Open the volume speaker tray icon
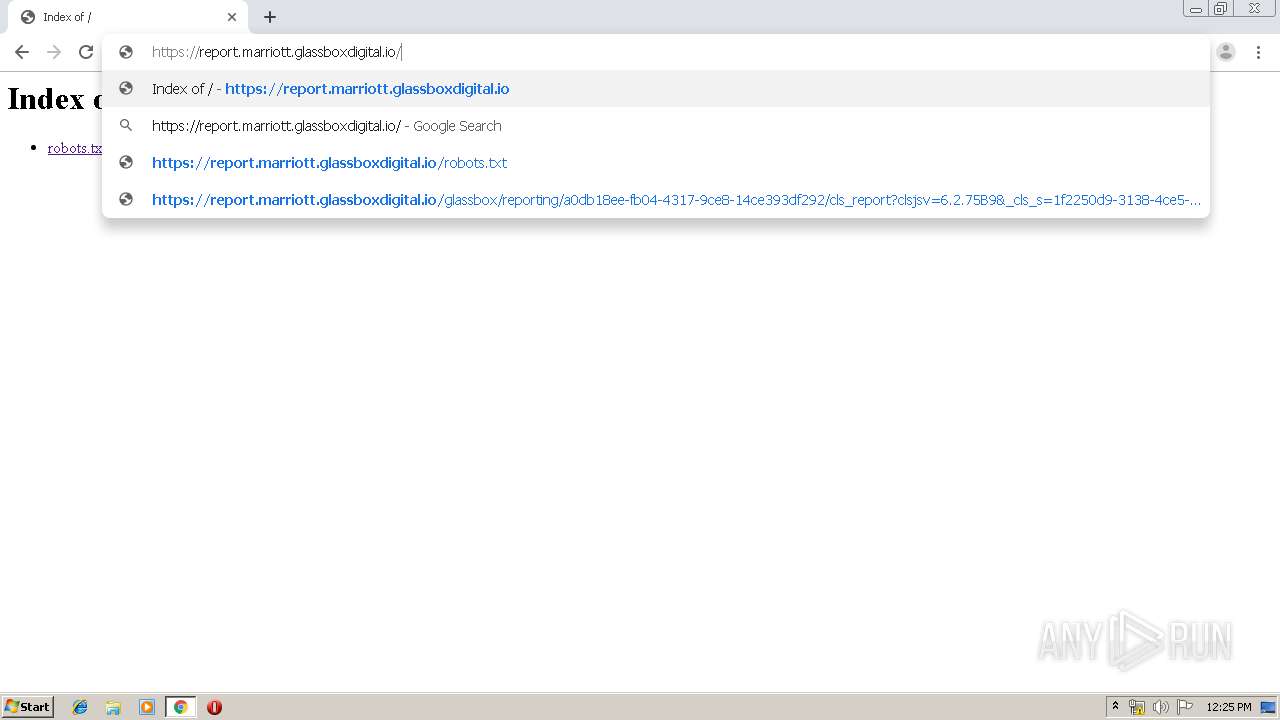This screenshot has height=720, width=1280. click(1161, 707)
